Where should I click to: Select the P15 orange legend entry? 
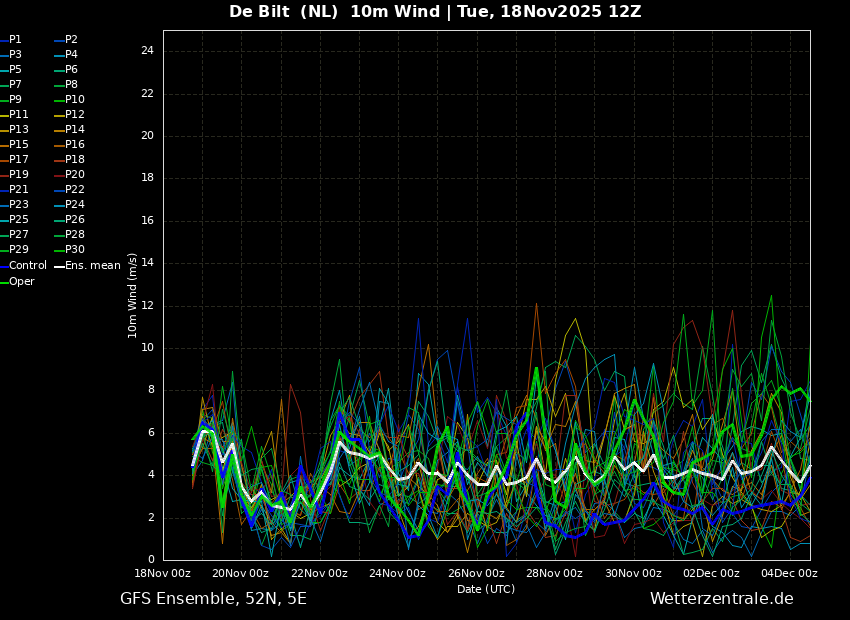(x=15, y=145)
